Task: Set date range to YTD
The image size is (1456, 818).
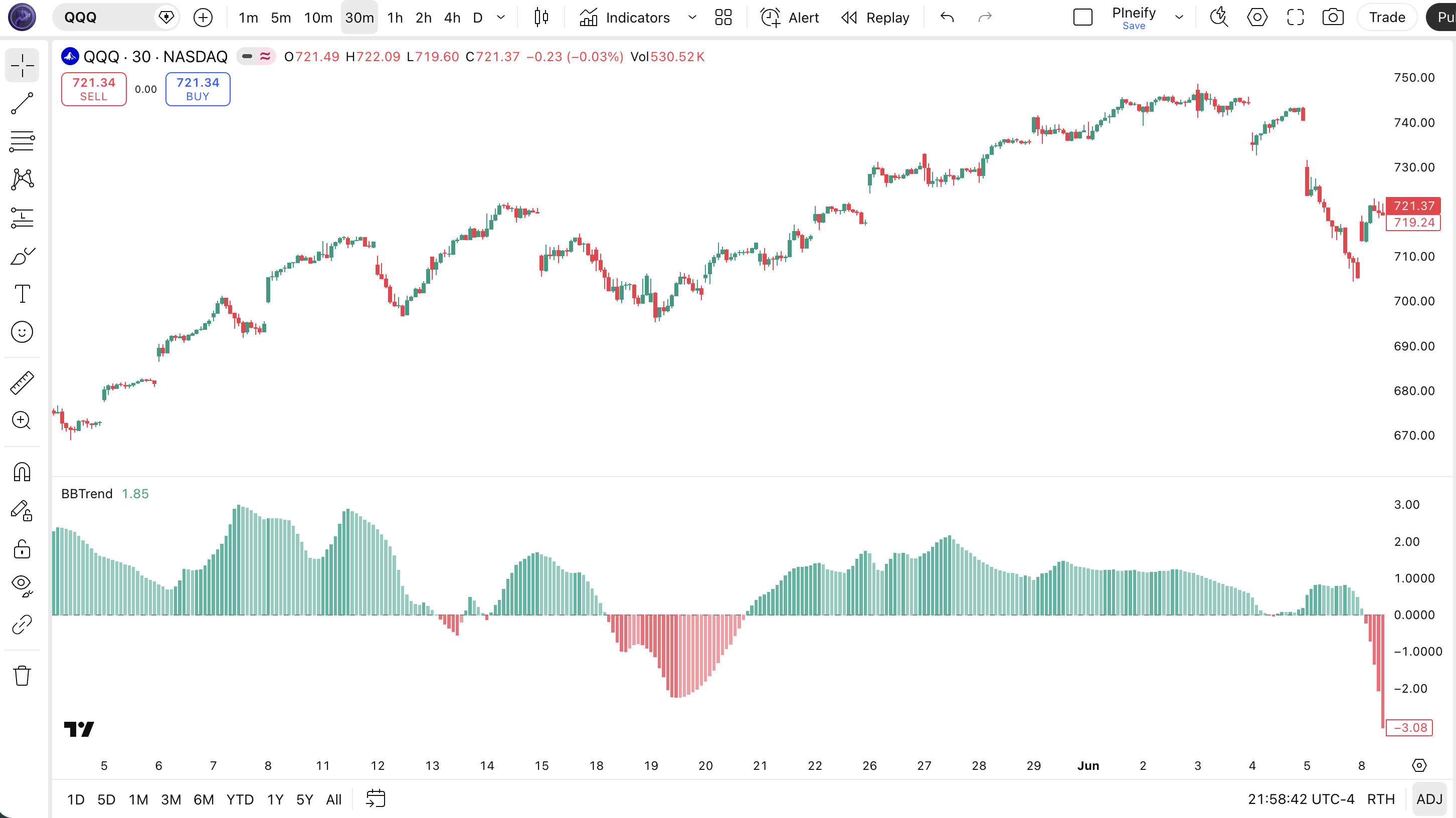Action: (x=240, y=799)
